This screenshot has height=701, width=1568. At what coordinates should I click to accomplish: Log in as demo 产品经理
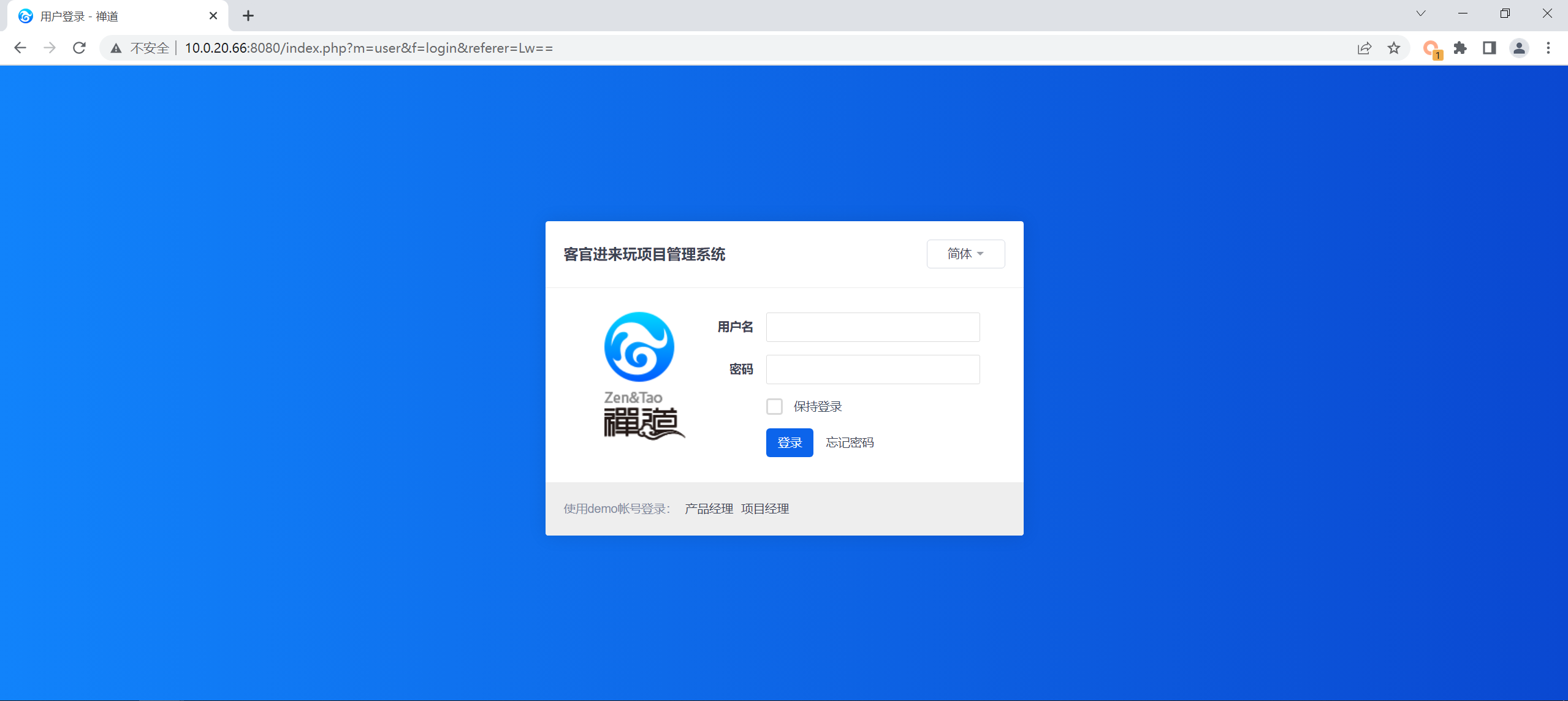click(x=709, y=509)
